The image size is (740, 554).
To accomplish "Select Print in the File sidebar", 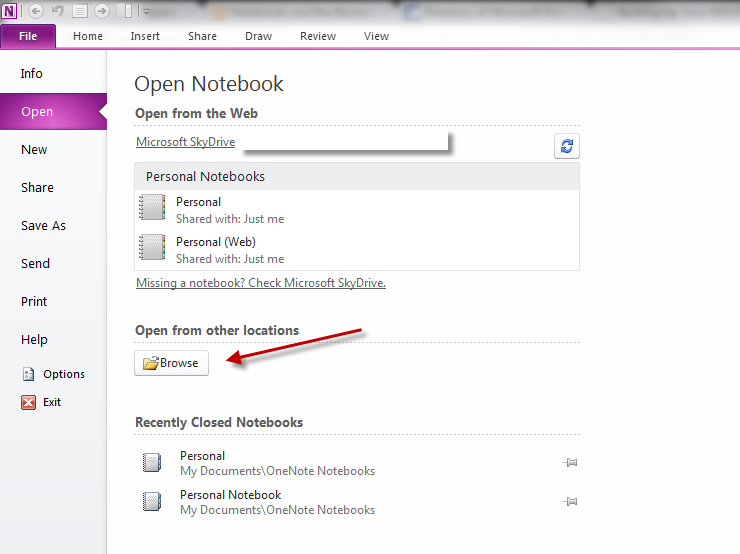I will 34,302.
